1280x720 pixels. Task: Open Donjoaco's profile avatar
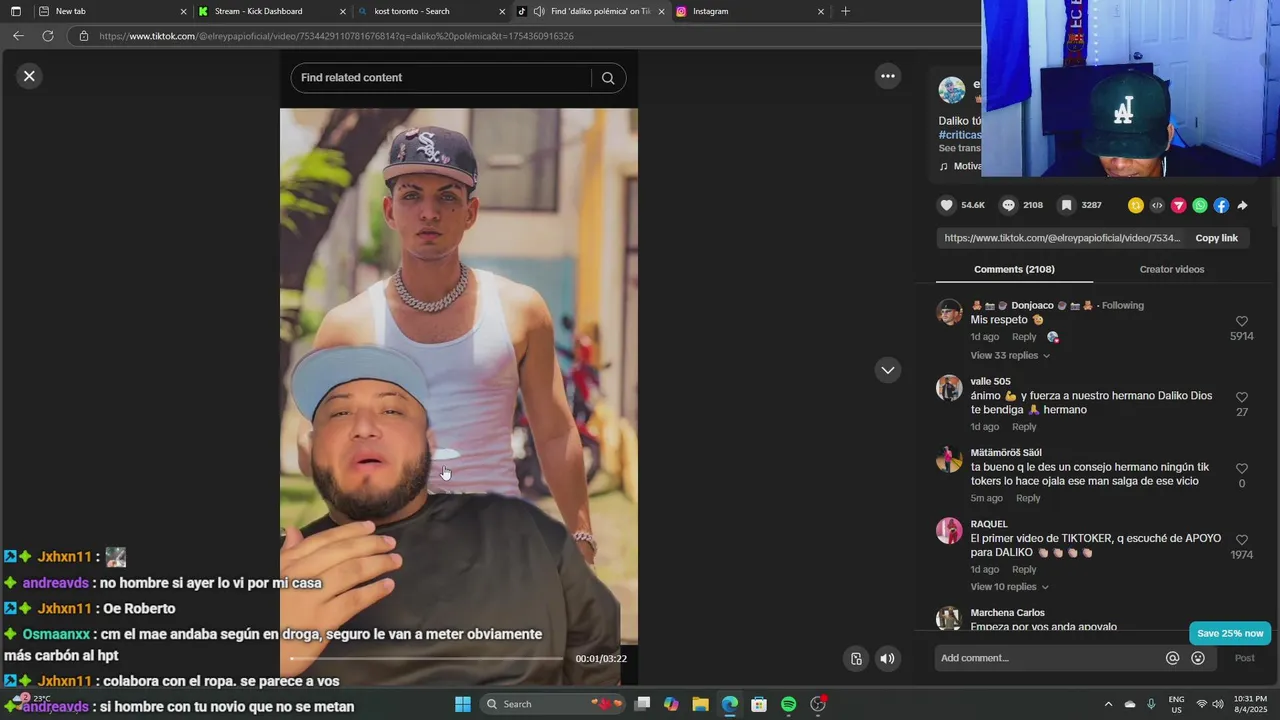(949, 312)
